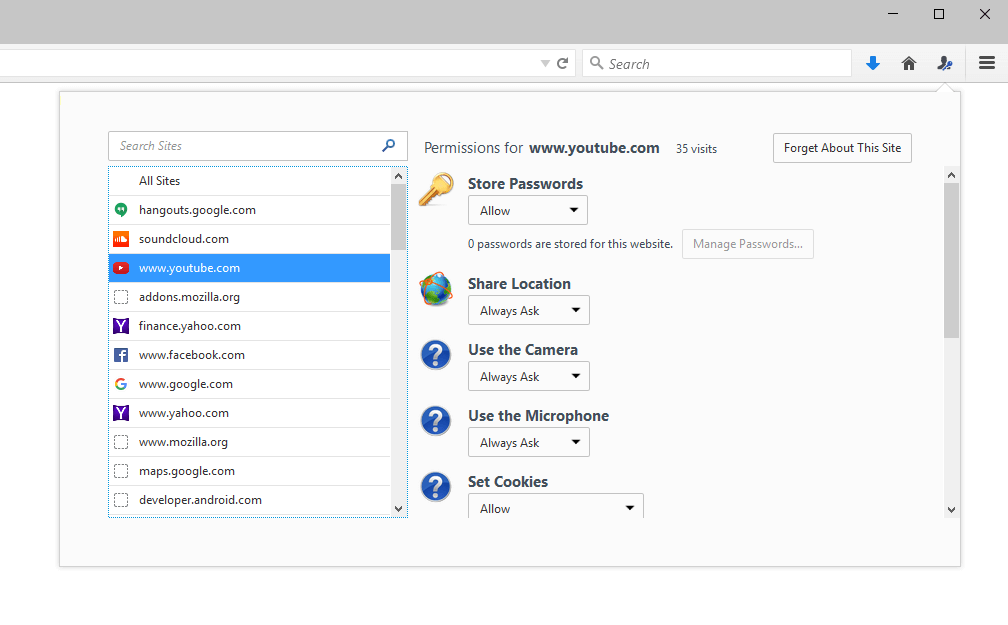
Task: Open the Use the Microphone dropdown
Action: click(x=528, y=442)
